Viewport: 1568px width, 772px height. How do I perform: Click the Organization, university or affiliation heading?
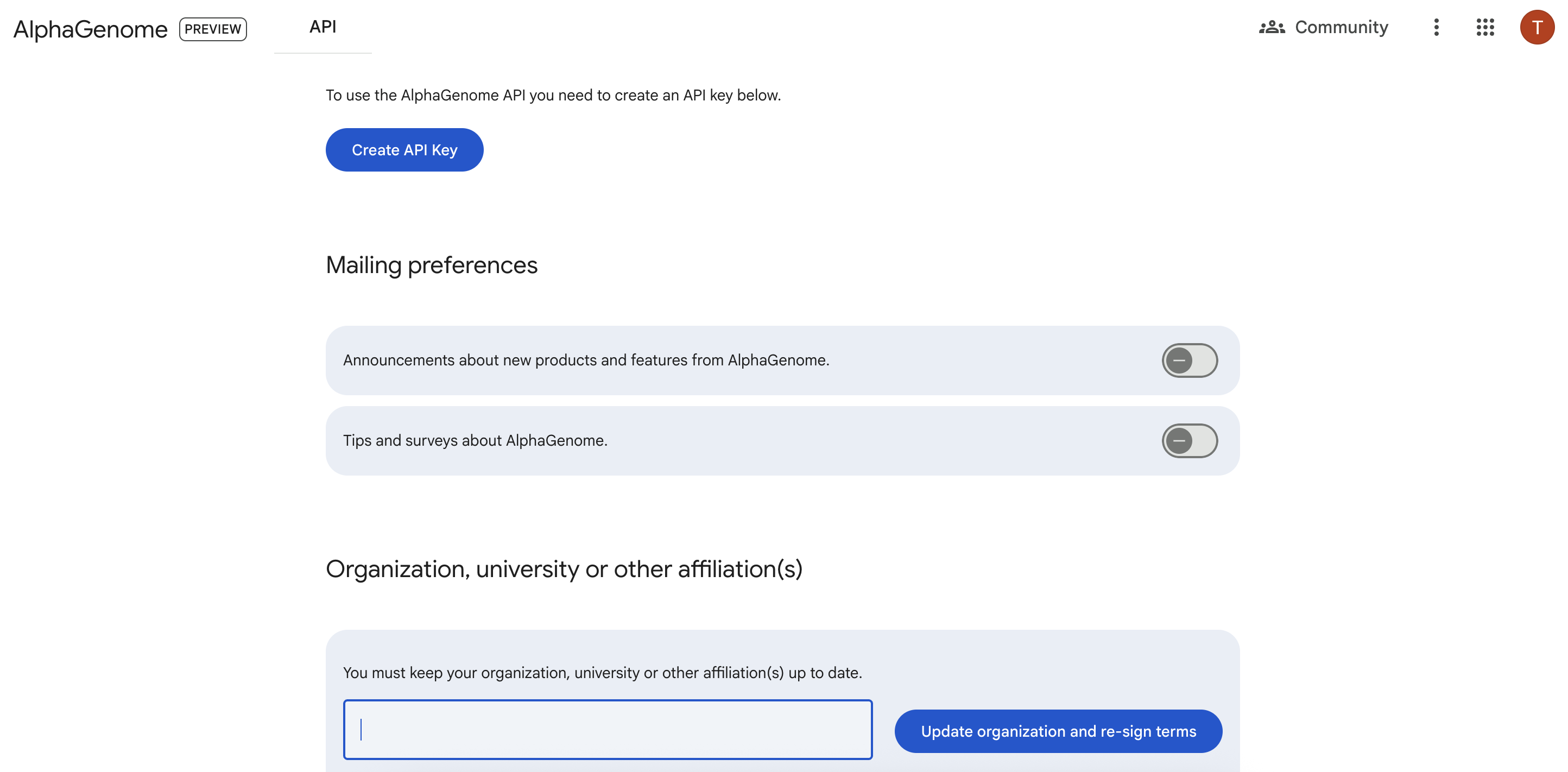(x=564, y=569)
